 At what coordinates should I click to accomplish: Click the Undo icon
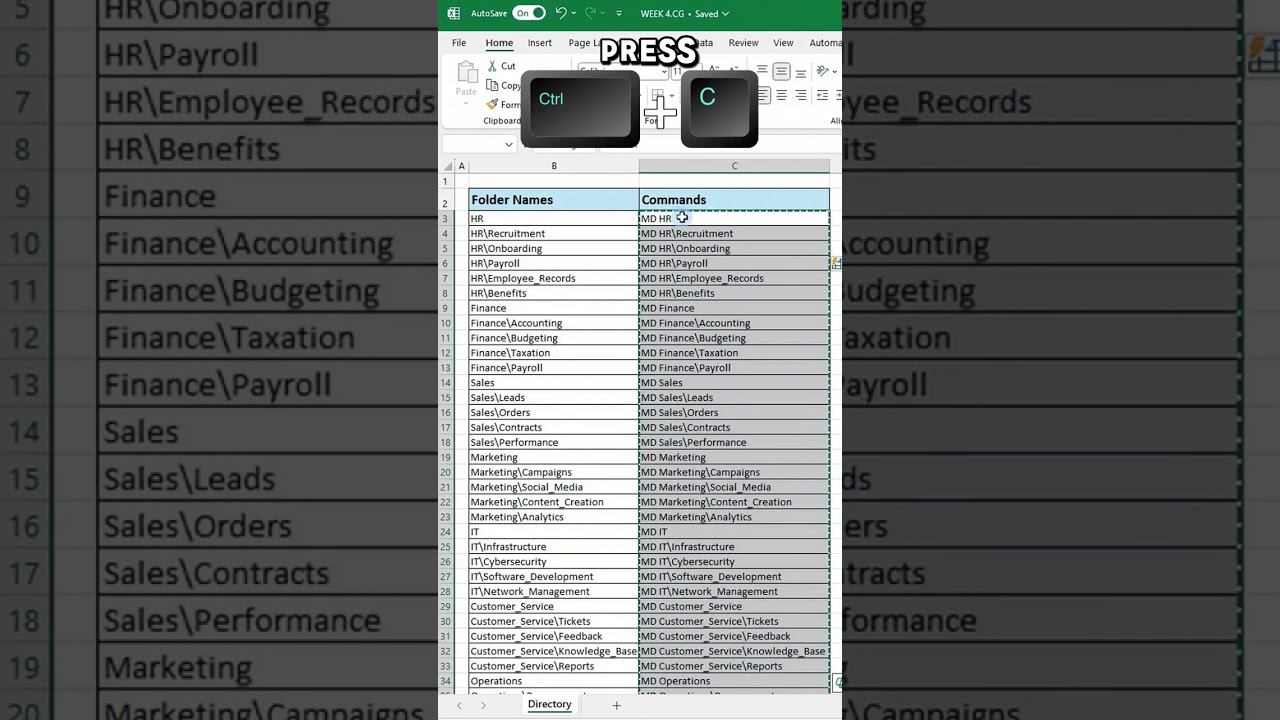click(x=561, y=13)
